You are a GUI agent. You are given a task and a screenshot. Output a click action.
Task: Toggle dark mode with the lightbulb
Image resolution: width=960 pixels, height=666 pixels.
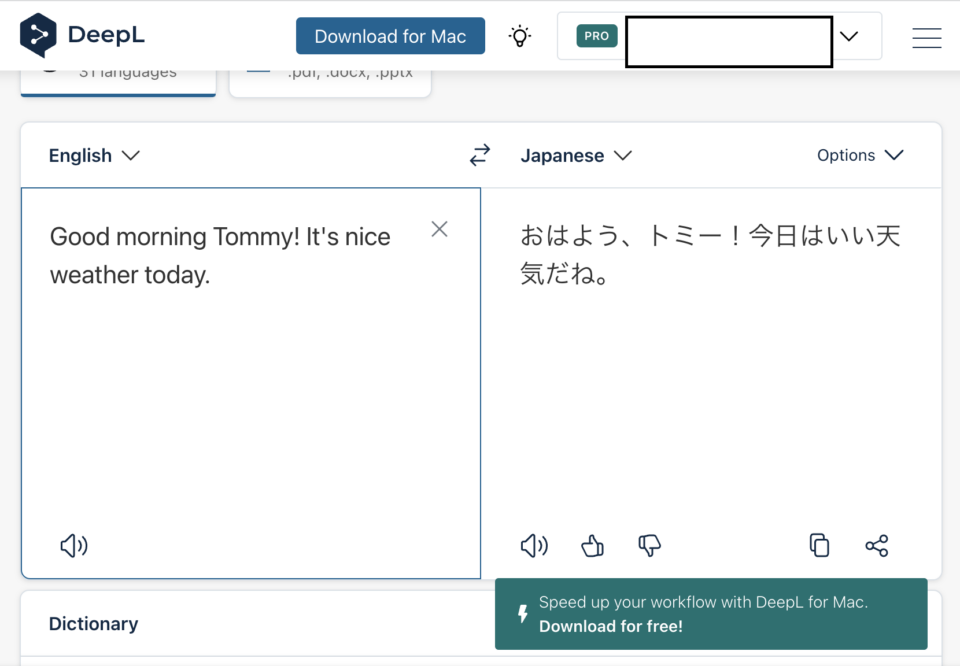[x=520, y=35]
